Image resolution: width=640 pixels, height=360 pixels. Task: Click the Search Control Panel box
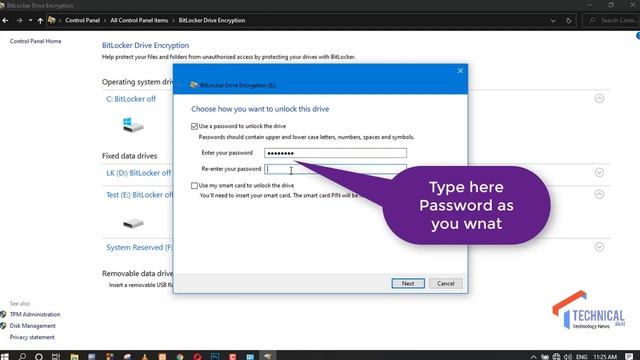pyautogui.click(x=611, y=20)
